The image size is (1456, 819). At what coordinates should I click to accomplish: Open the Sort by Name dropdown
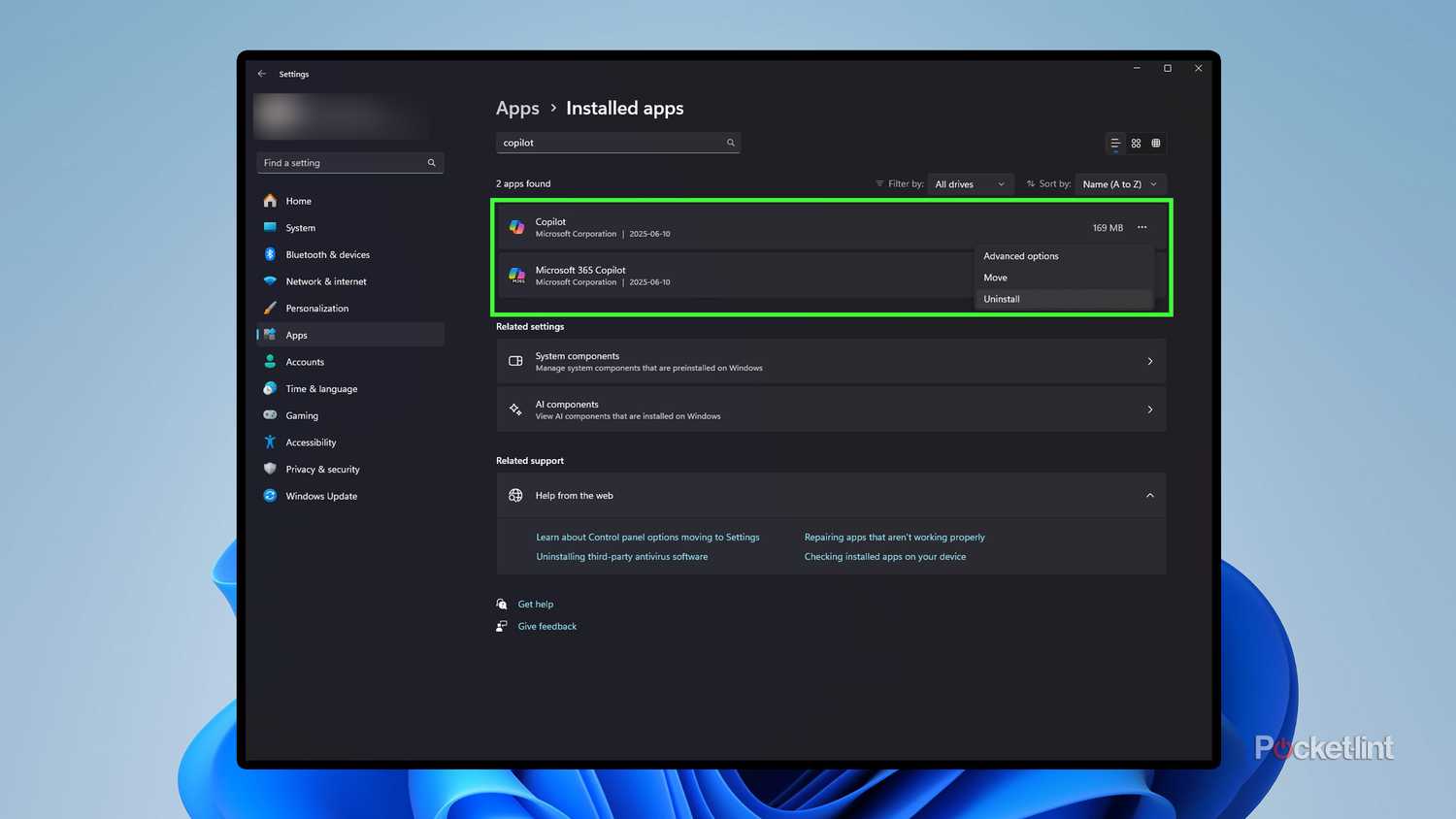pyautogui.click(x=1119, y=184)
